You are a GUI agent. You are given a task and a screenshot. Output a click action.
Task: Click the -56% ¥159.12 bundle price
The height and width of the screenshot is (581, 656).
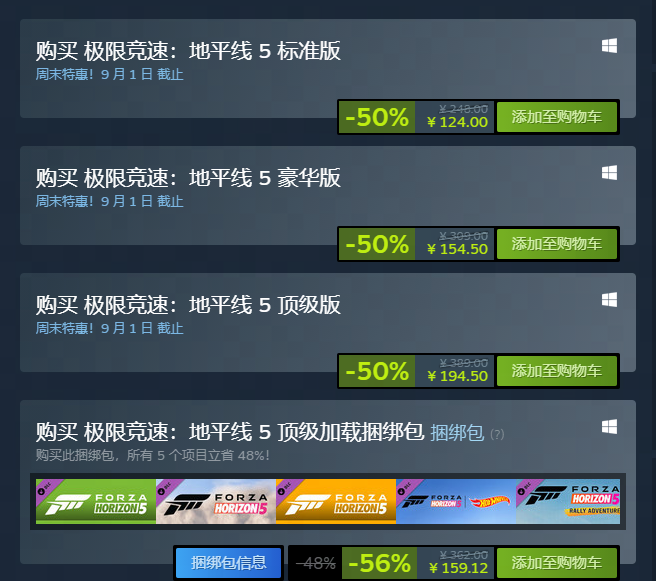click(x=418, y=563)
